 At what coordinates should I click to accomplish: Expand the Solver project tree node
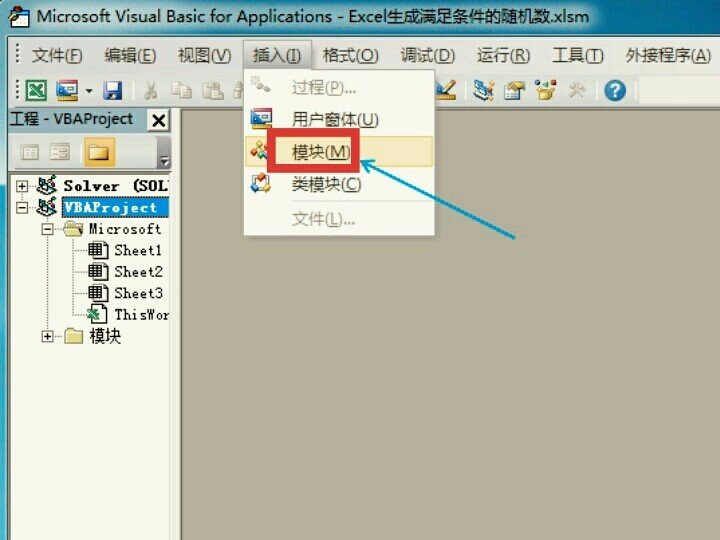(22, 186)
